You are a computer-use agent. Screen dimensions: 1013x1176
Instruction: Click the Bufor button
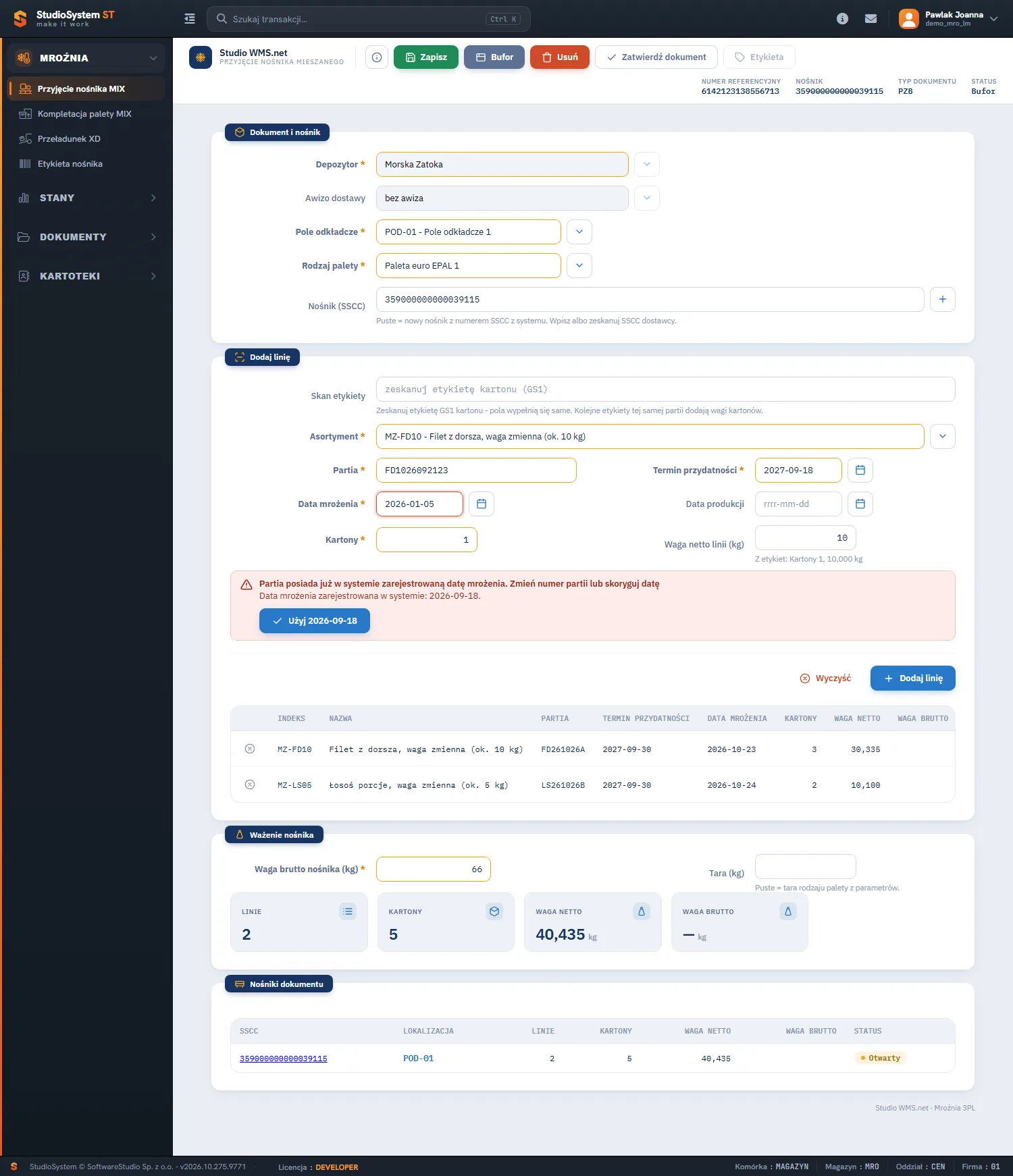(494, 57)
